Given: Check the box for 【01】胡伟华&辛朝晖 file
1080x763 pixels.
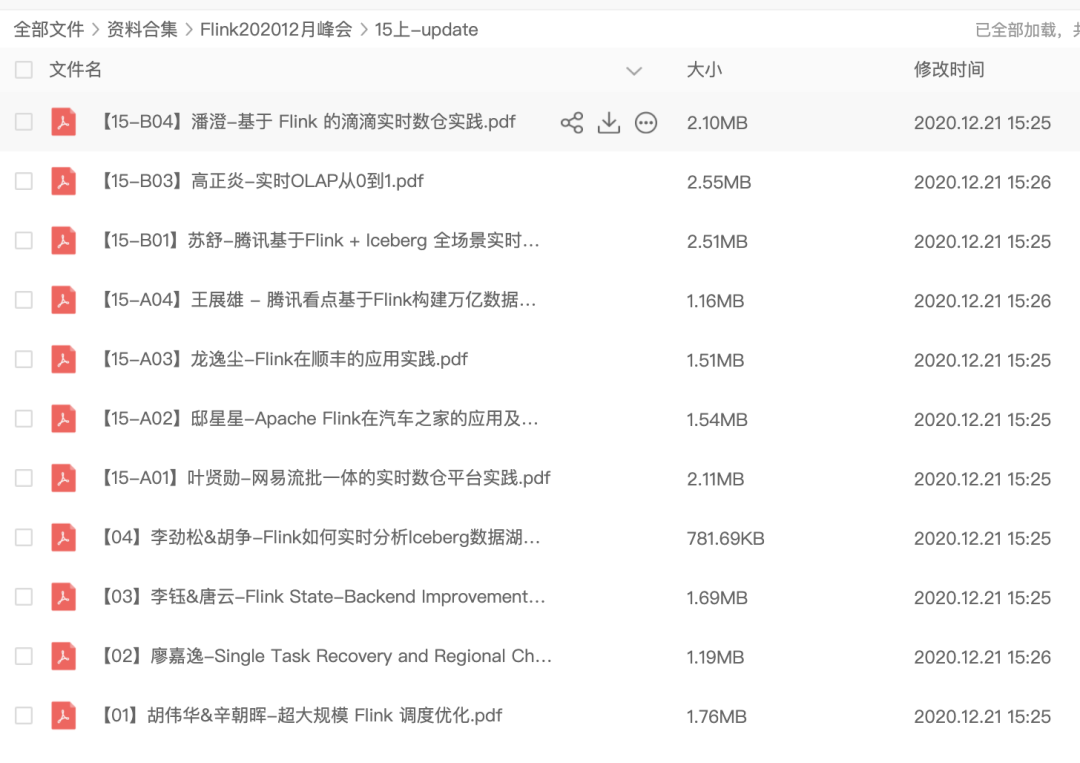Looking at the screenshot, I should point(23,715).
